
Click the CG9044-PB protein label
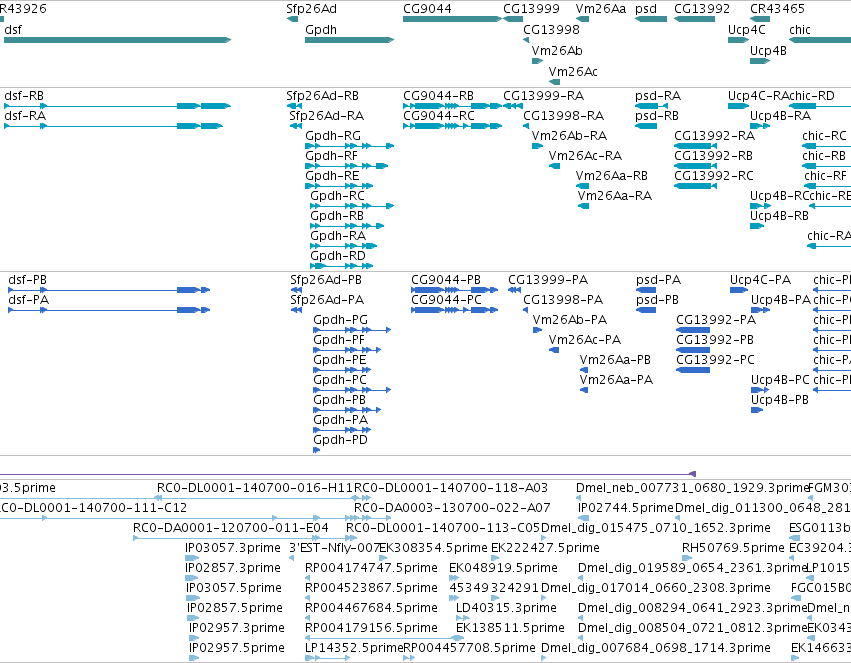(446, 280)
